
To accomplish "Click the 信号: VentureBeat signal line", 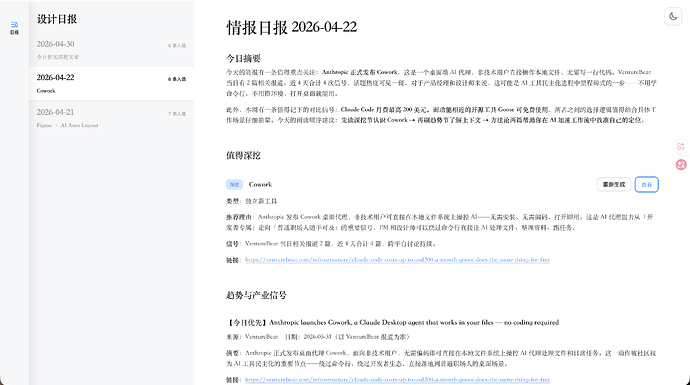I will tap(331, 243).
